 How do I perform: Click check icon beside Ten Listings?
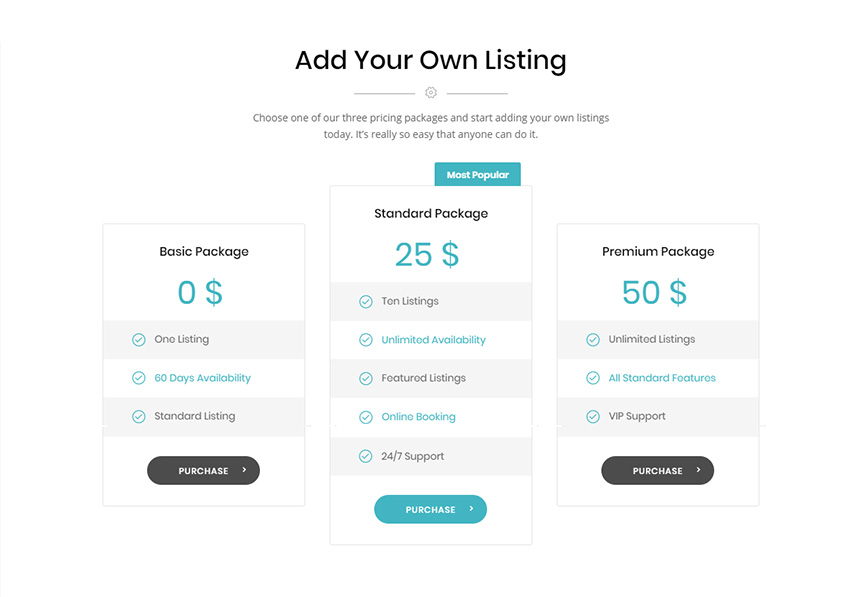point(366,301)
